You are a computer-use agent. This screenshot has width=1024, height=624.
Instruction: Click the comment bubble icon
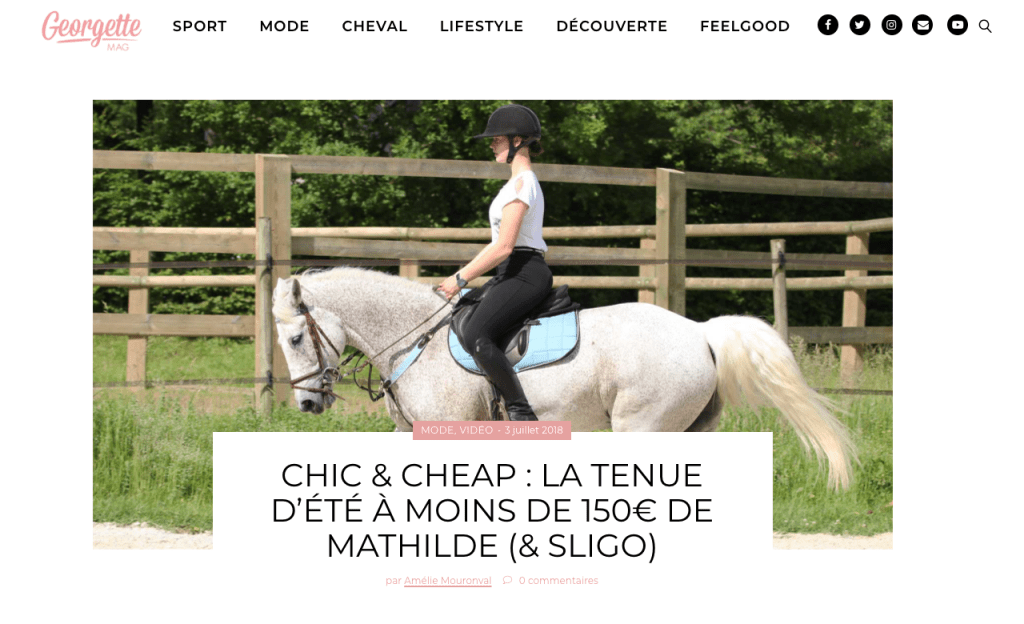pos(507,580)
